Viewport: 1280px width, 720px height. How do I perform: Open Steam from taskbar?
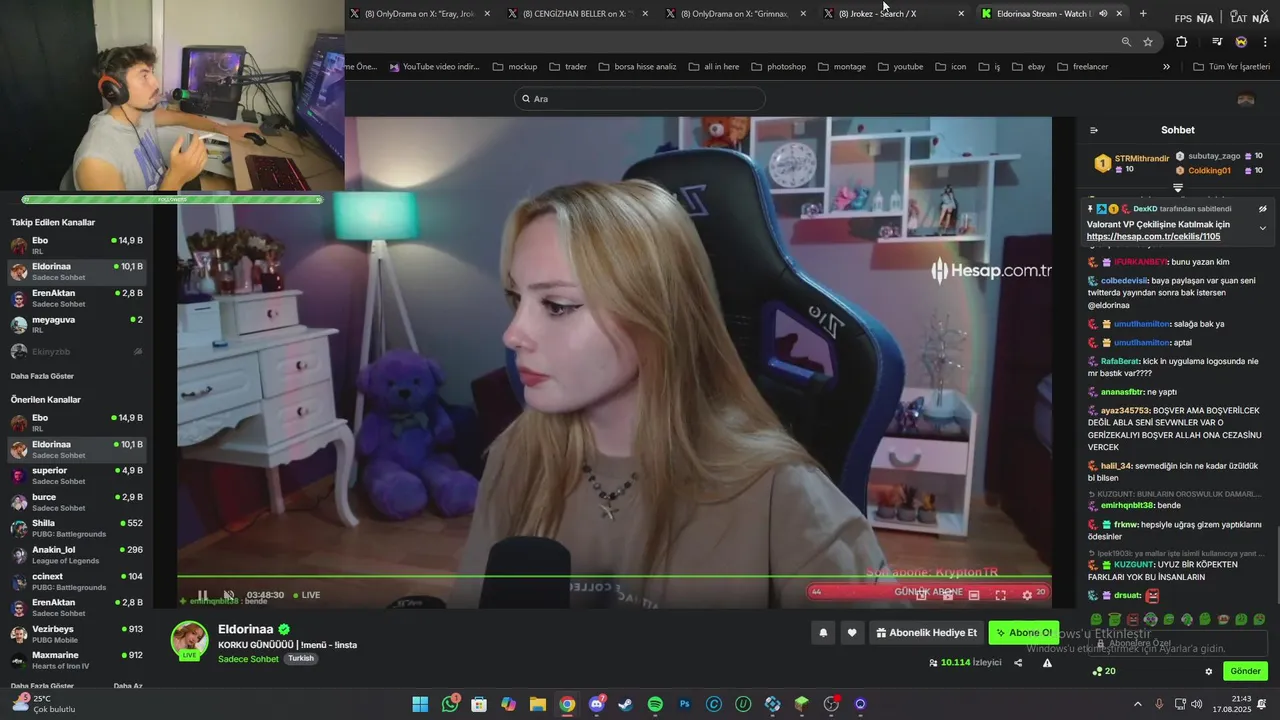(x=626, y=704)
